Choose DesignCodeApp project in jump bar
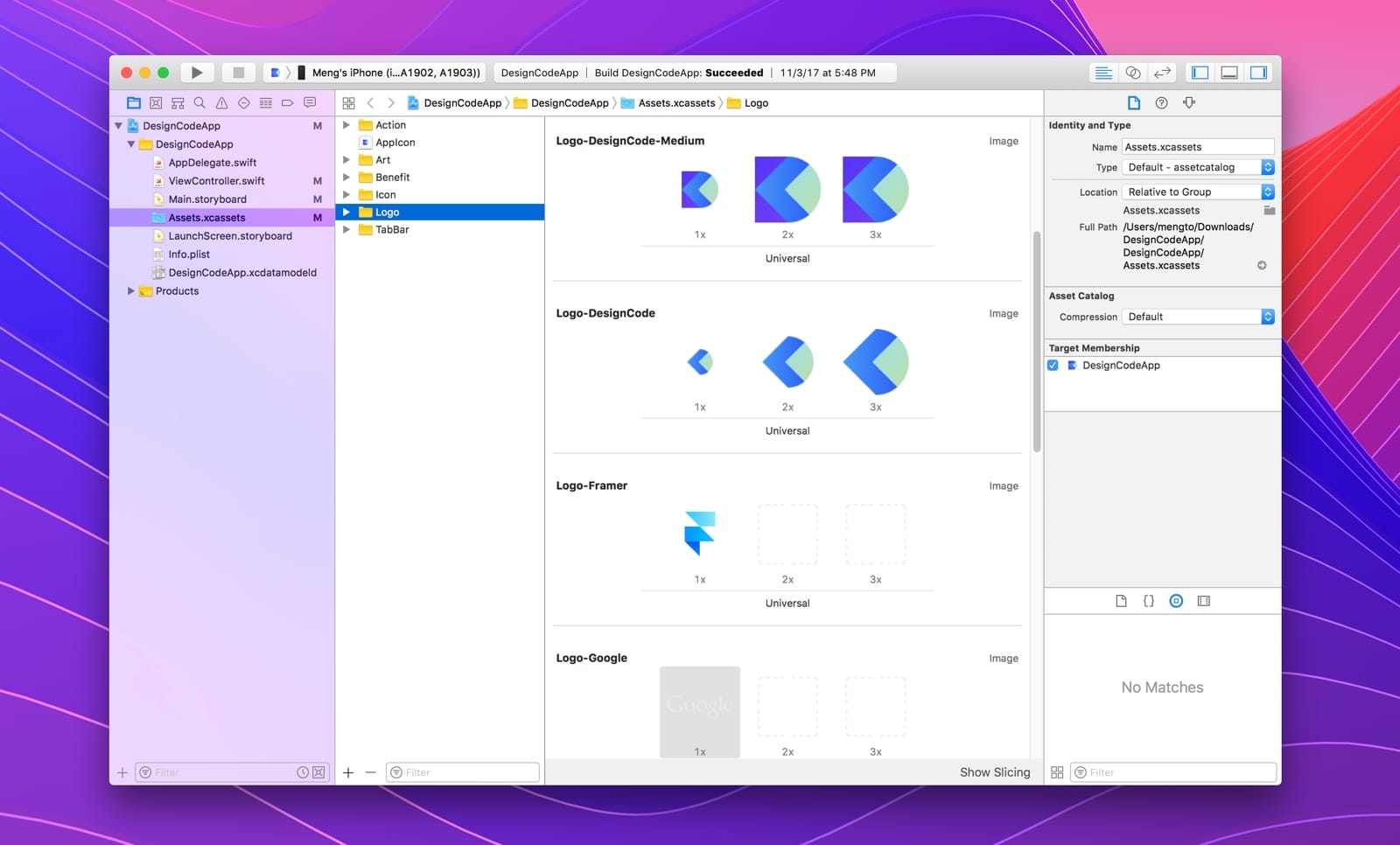Viewport: 1400px width, 845px height. click(455, 102)
